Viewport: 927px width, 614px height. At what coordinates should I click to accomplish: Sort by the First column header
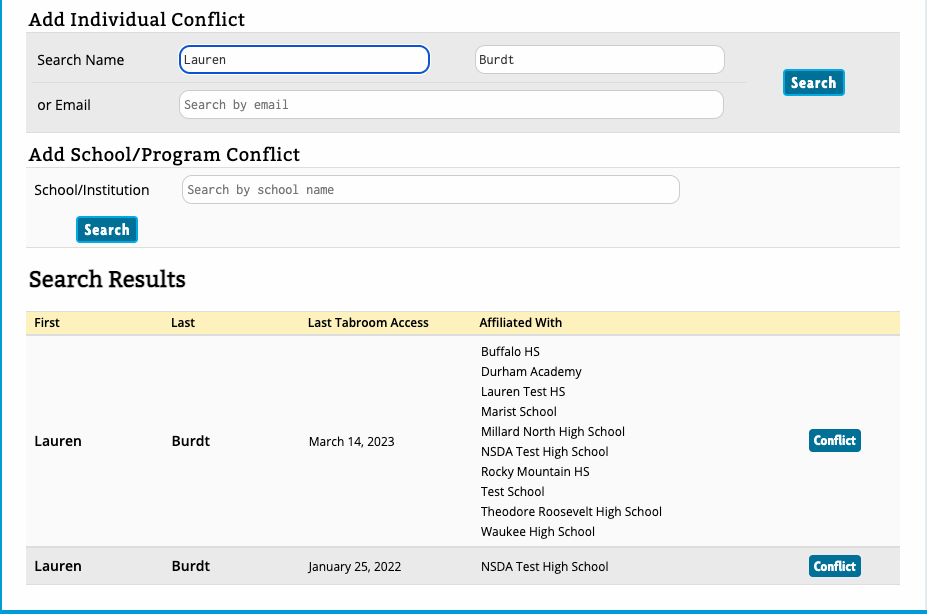[47, 323]
